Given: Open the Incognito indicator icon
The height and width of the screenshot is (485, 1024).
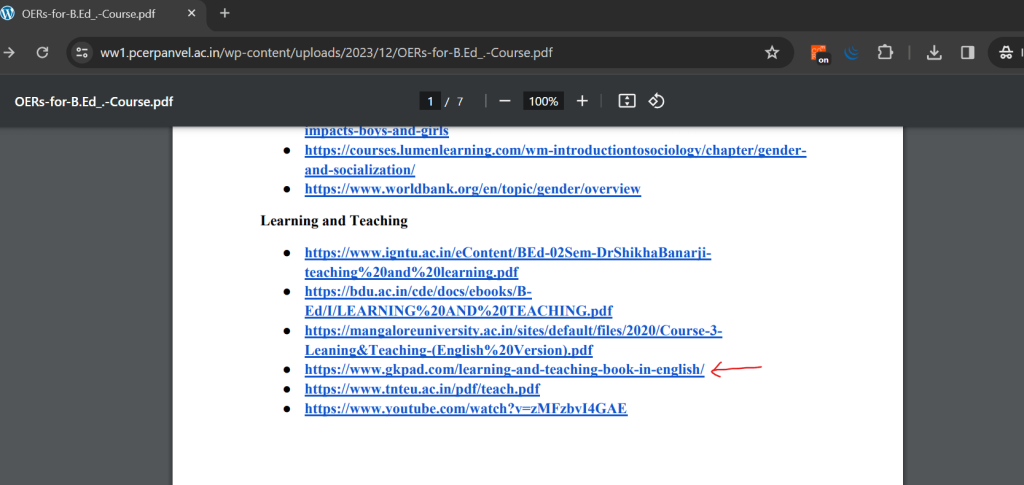Looking at the screenshot, I should 1008,53.
